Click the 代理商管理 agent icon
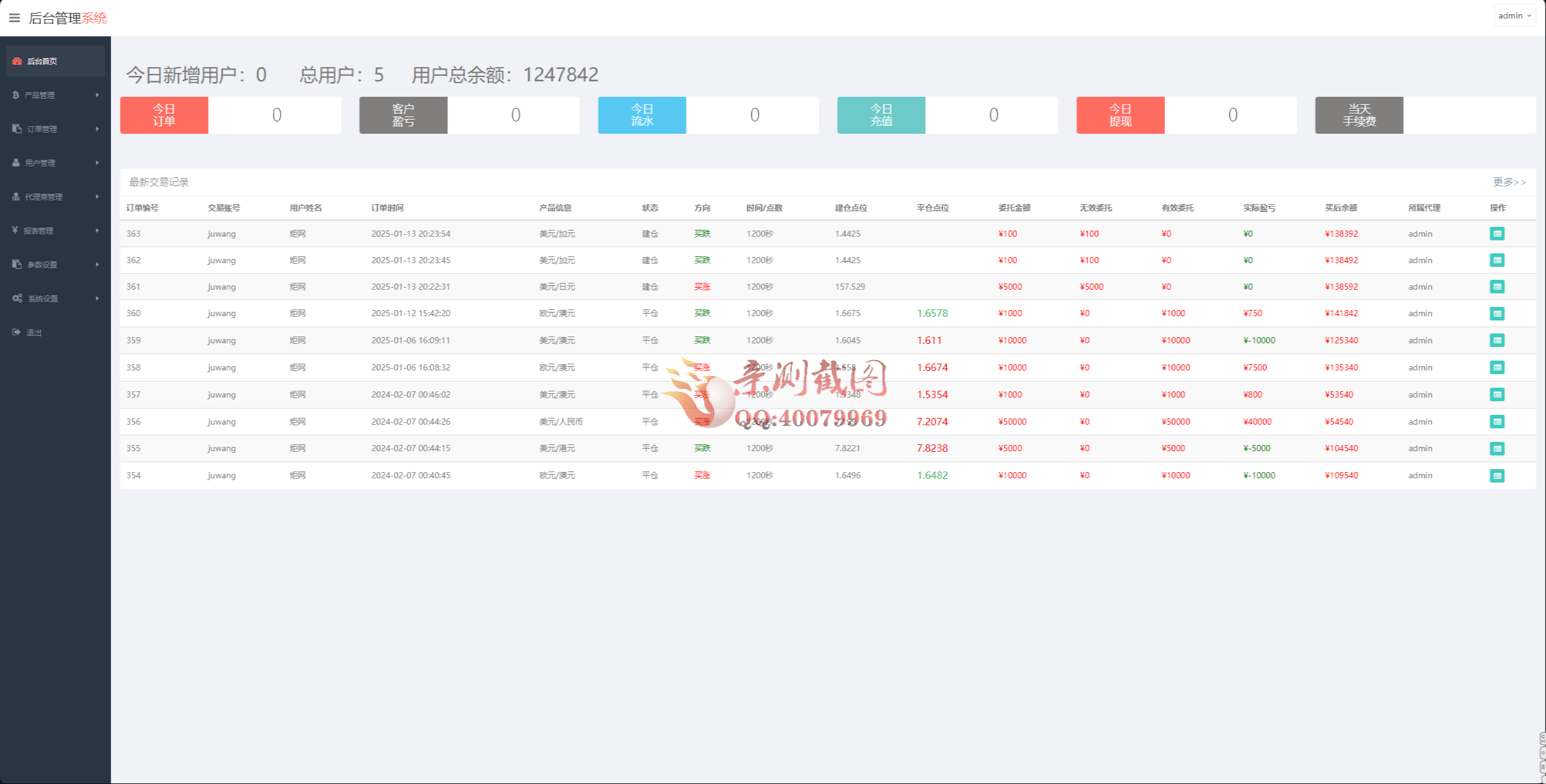Viewport: 1546px width, 784px height. (x=15, y=197)
